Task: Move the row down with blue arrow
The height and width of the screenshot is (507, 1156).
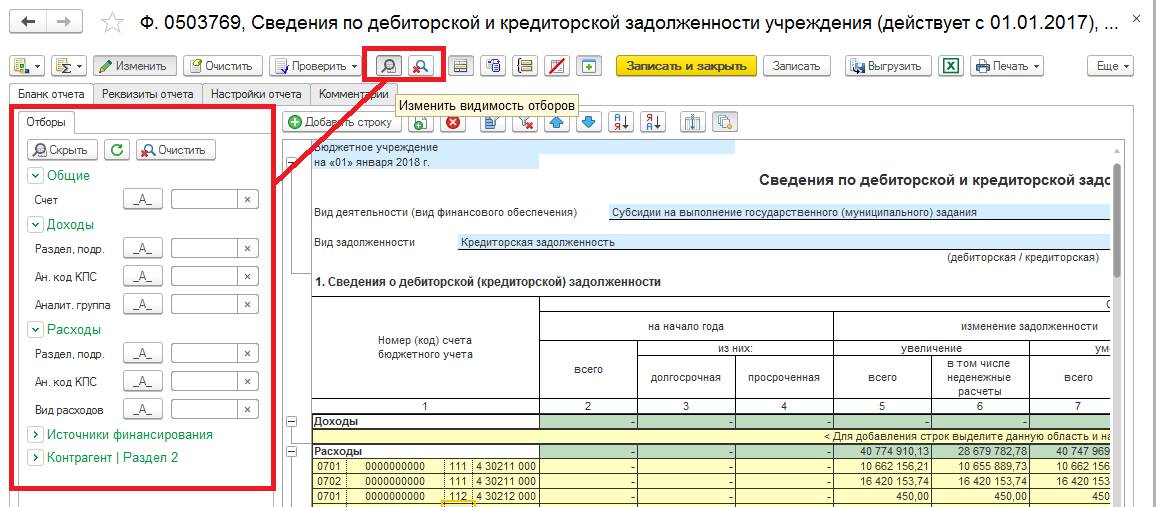Action: tap(588, 123)
